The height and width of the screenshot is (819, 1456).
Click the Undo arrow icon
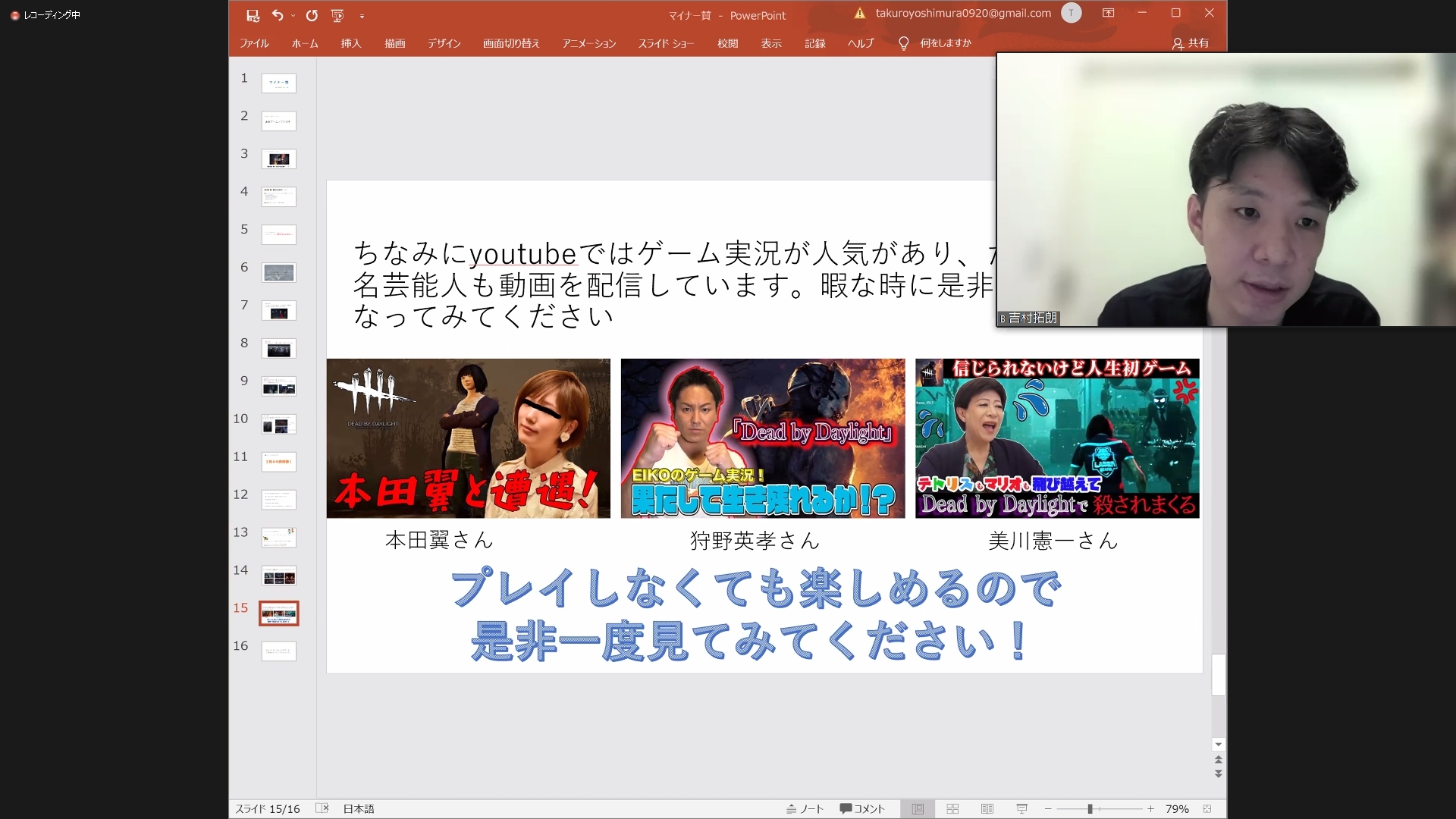[x=278, y=15]
